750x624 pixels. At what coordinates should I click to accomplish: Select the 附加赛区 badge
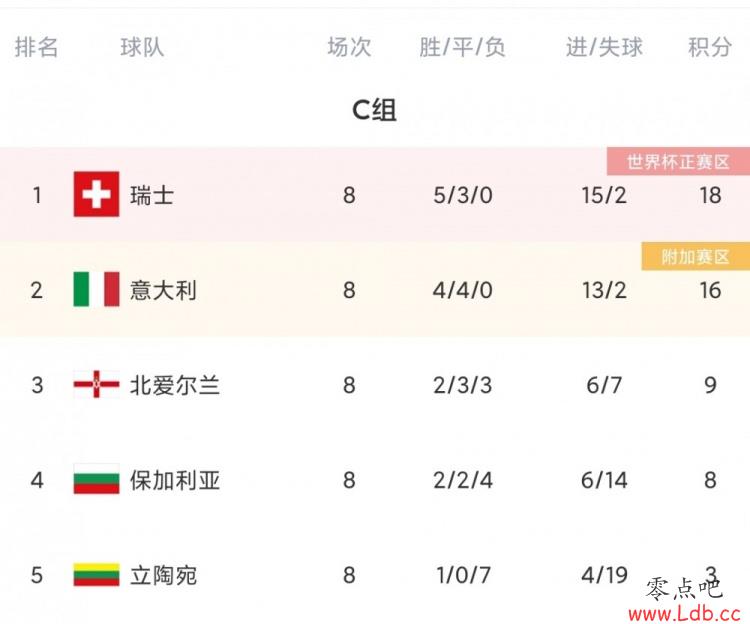695,257
